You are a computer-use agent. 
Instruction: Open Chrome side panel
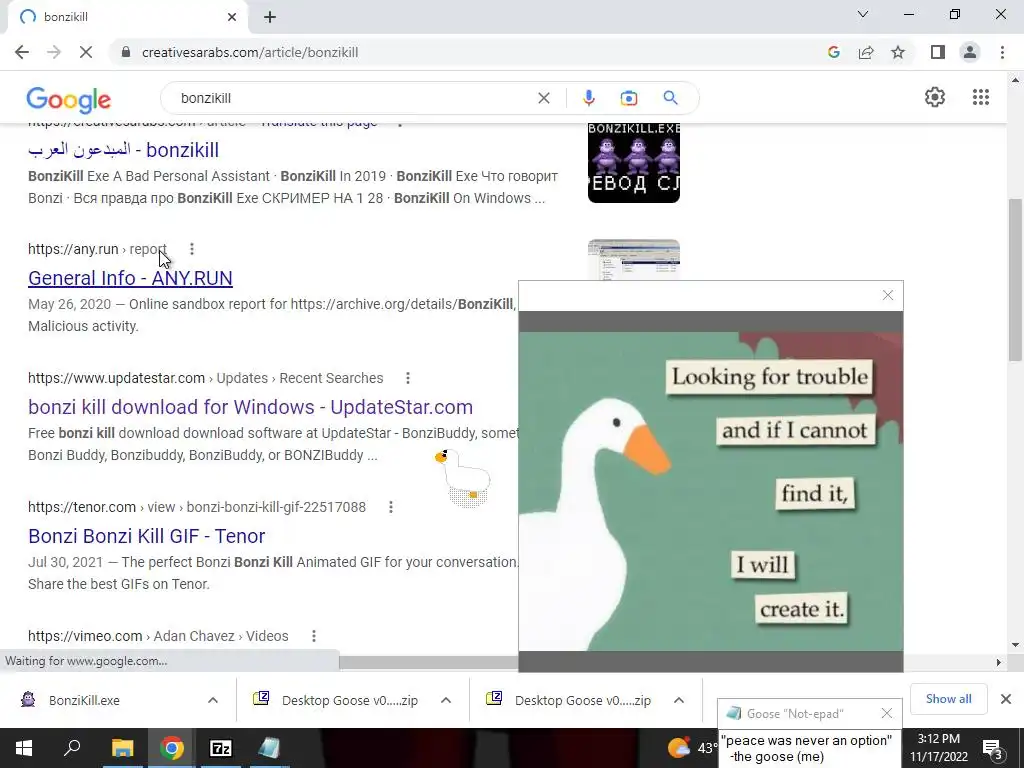tap(938, 52)
